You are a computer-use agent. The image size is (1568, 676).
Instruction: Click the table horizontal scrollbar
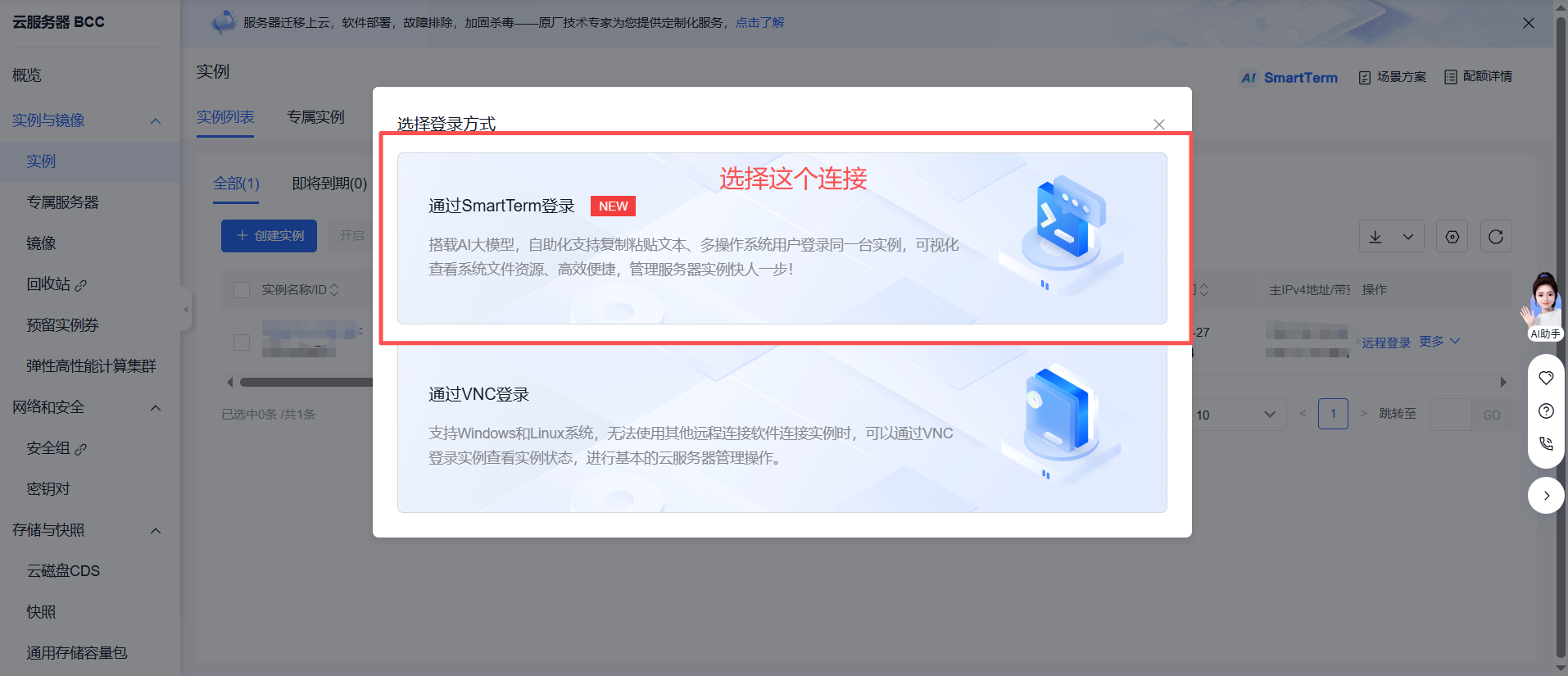pyautogui.click(x=306, y=382)
